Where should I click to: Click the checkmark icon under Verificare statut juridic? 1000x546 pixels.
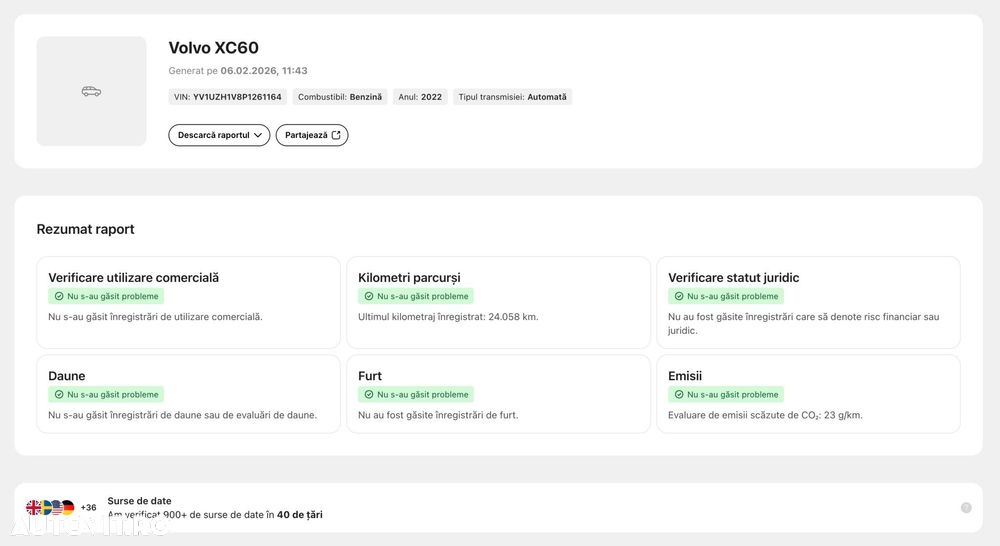click(679, 296)
